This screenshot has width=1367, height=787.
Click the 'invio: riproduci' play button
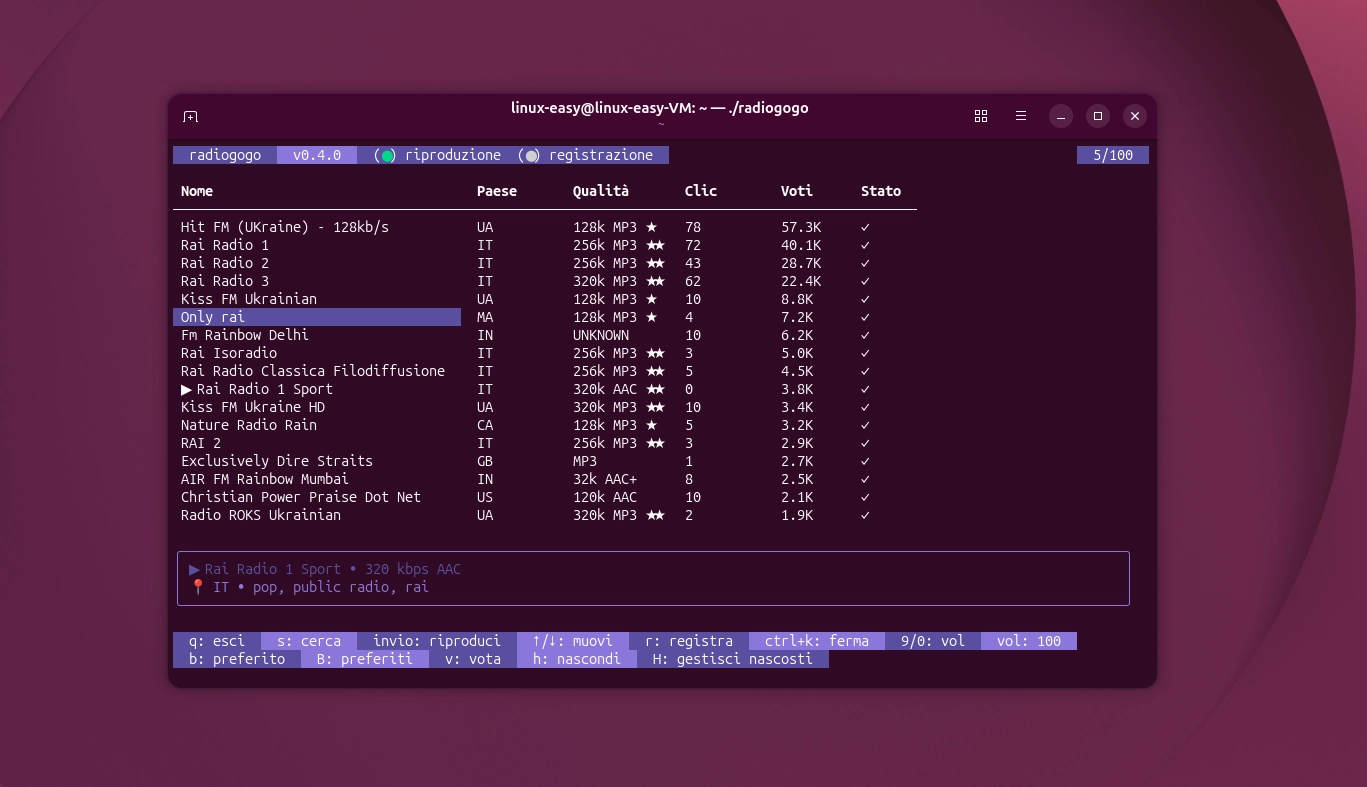pos(436,641)
